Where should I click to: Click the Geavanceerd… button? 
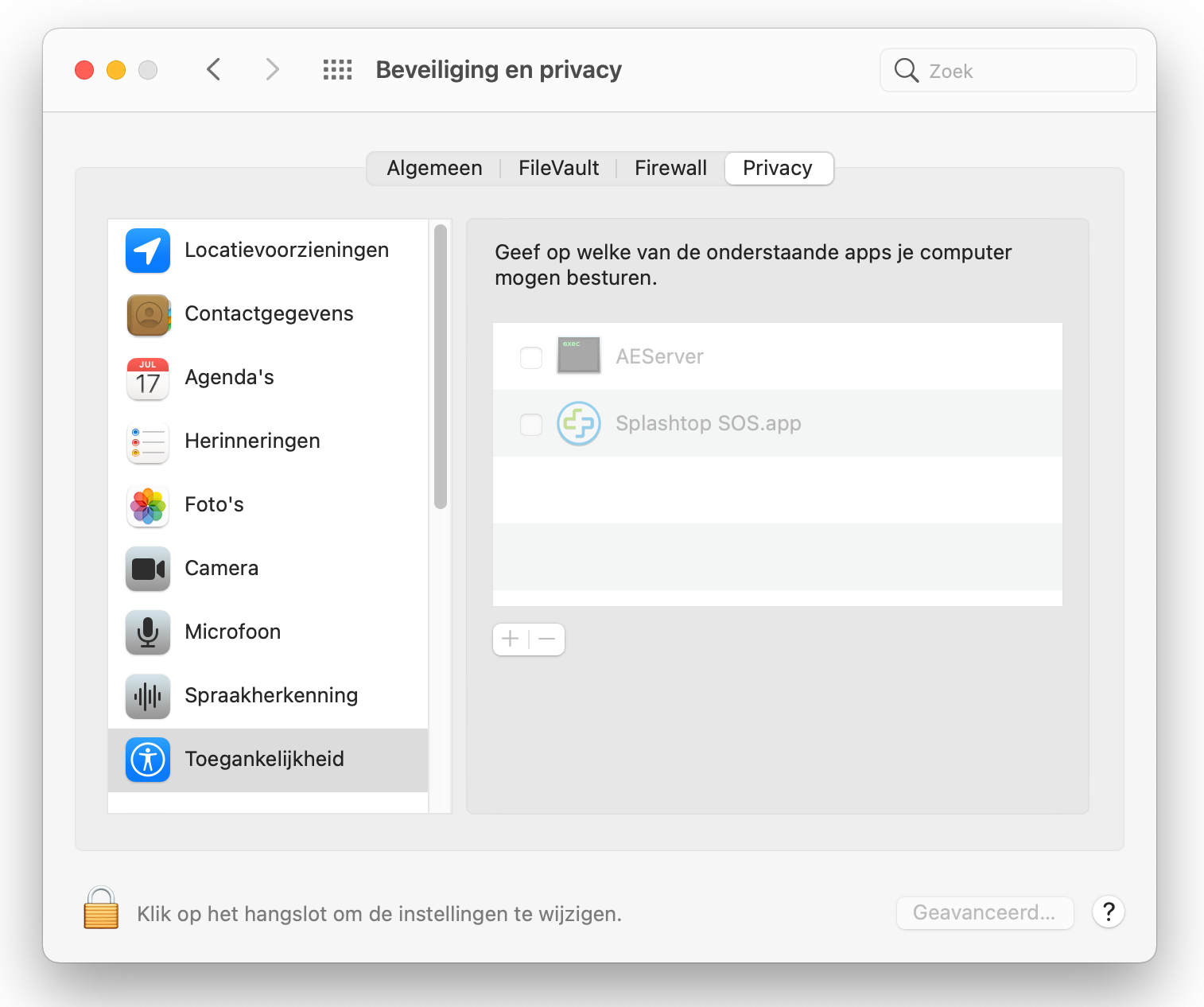pyautogui.click(x=985, y=913)
